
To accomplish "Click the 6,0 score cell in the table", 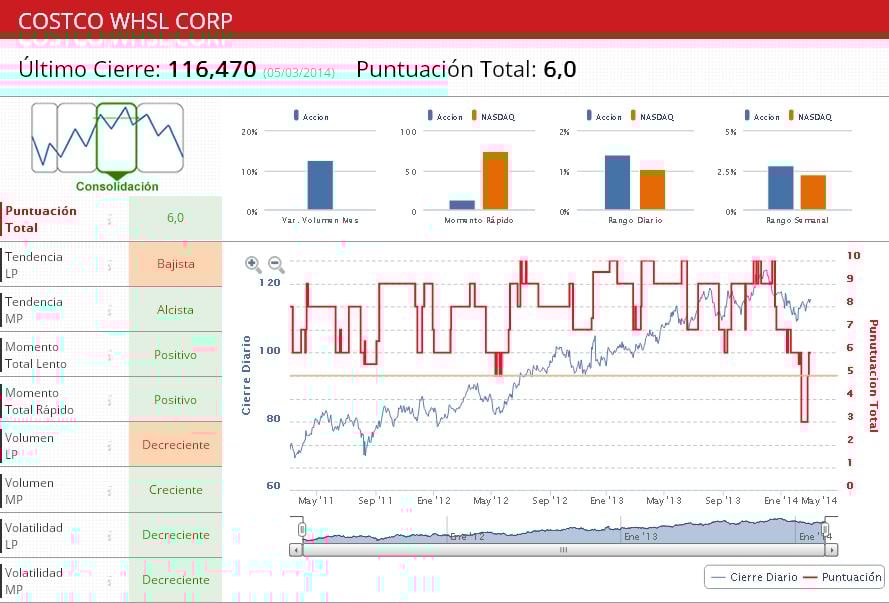I will pos(175,218).
